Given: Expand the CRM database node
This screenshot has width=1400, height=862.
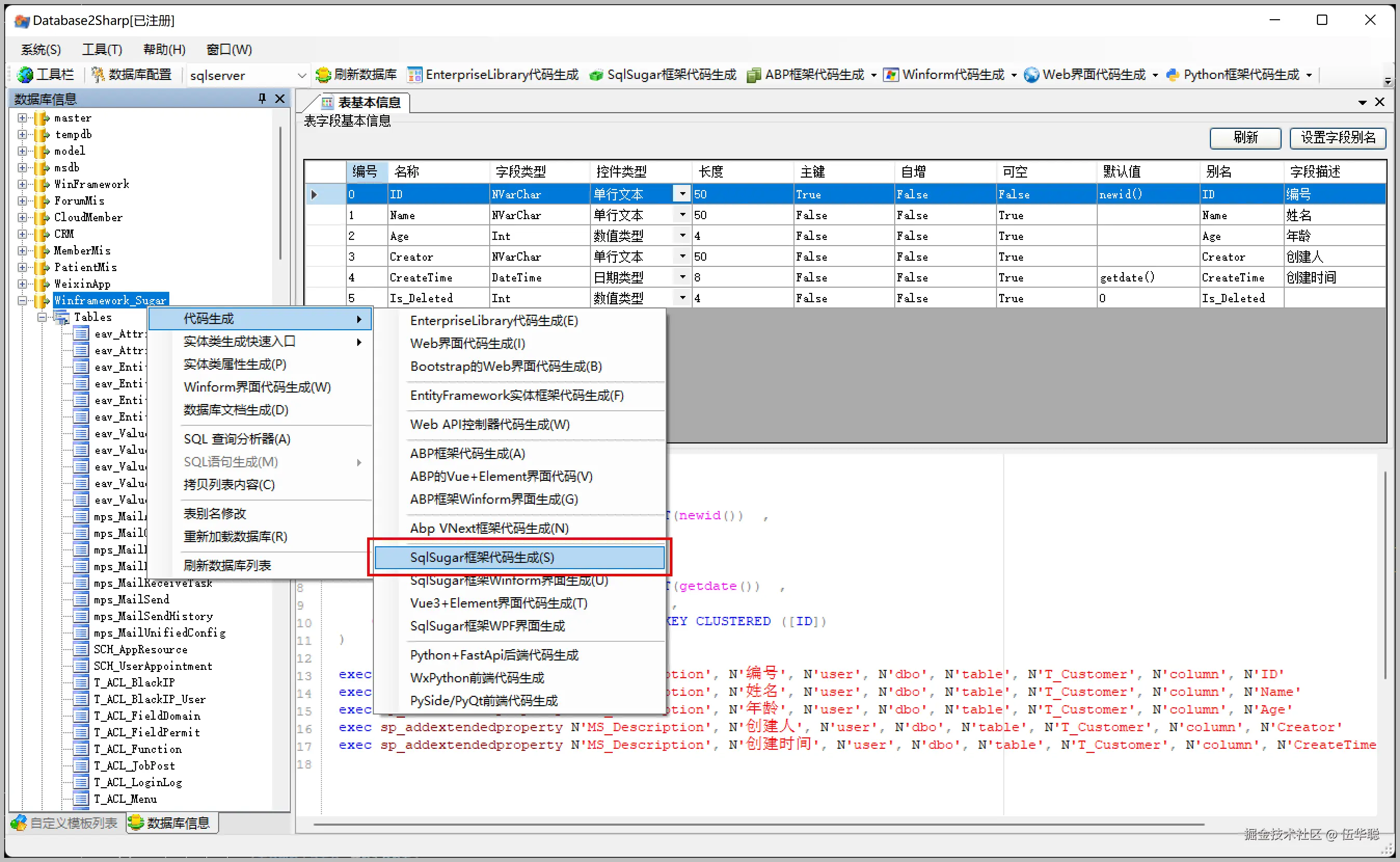Looking at the screenshot, I should tap(22, 234).
